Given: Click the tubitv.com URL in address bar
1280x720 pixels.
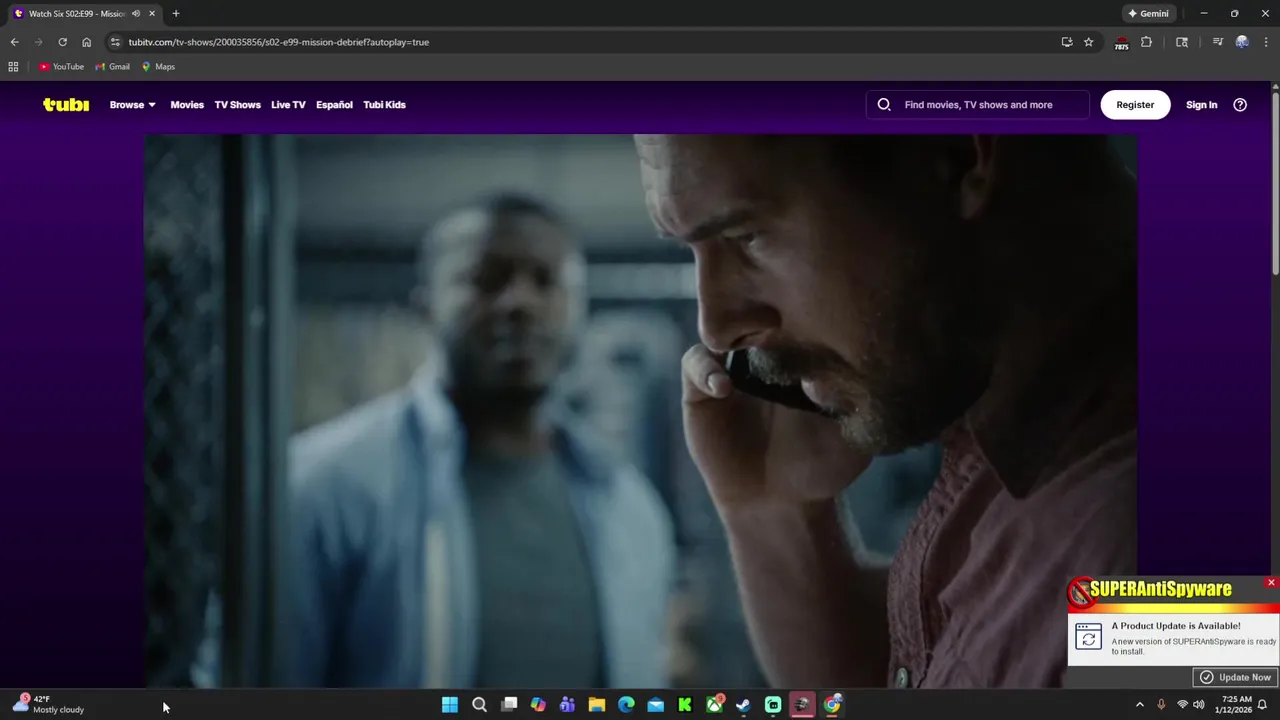Looking at the screenshot, I should 278,42.
